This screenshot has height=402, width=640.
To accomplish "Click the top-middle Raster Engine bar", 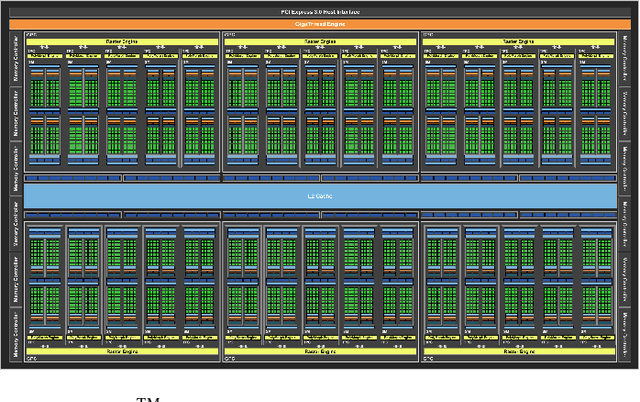I will tap(320, 42).
